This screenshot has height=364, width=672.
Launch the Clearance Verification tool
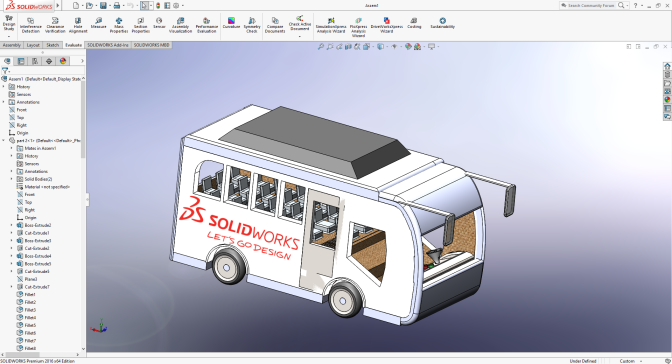pos(55,25)
